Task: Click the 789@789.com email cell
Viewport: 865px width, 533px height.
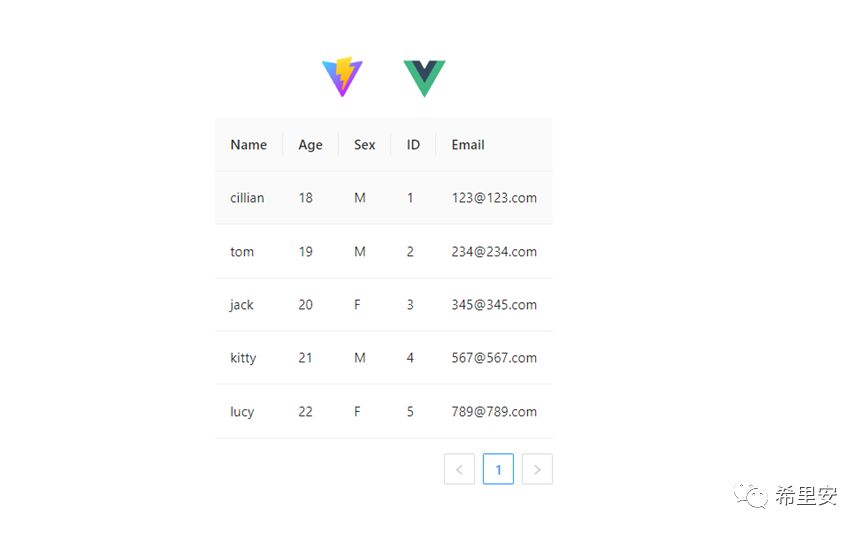Action: pyautogui.click(x=494, y=412)
